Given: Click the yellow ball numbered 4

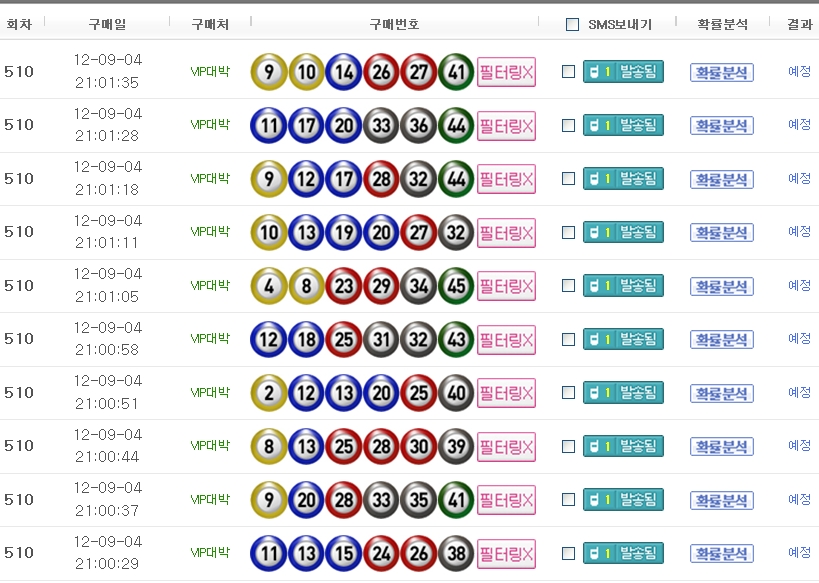Looking at the screenshot, I should point(268,286).
